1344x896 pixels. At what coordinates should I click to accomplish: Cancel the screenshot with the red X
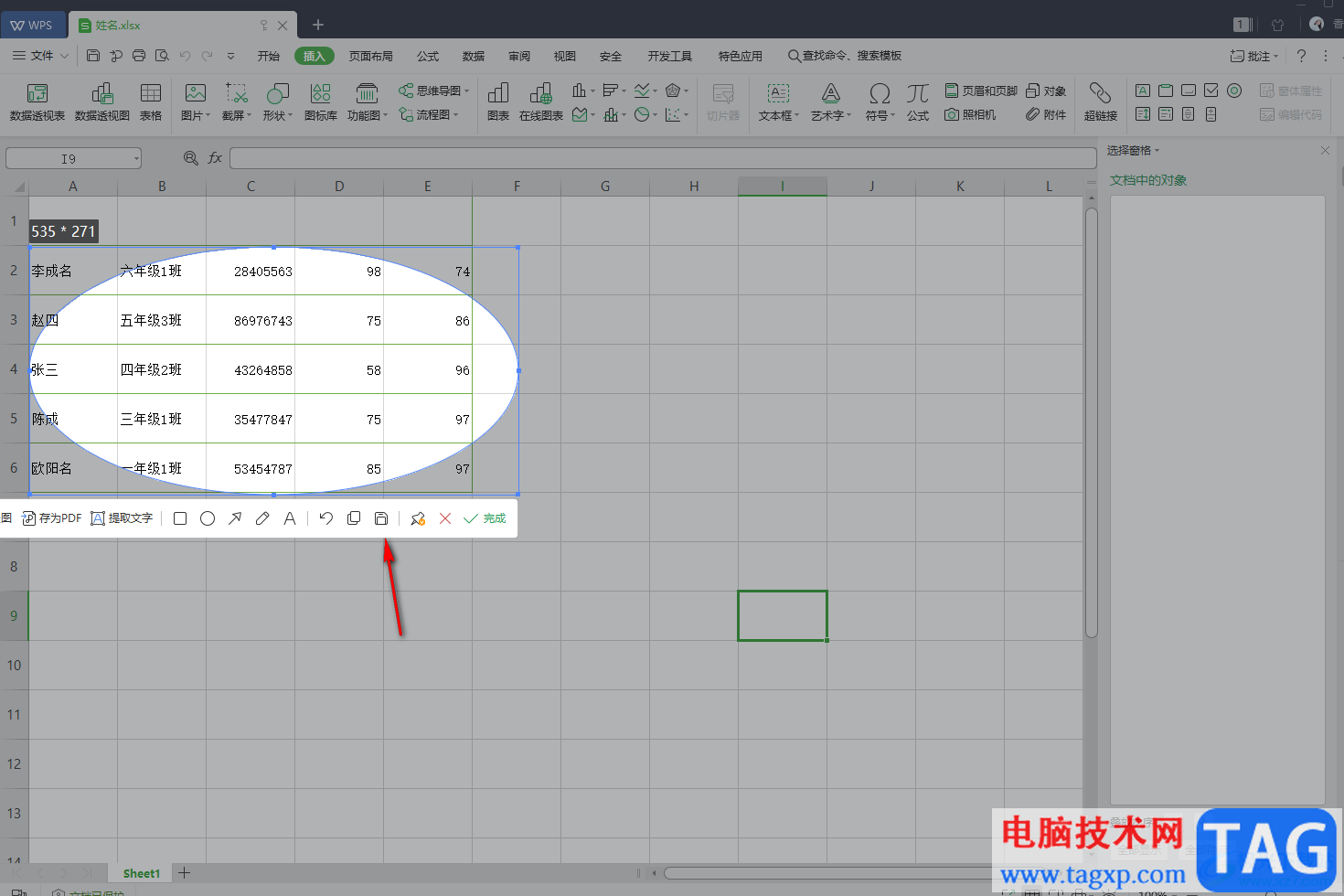445,518
